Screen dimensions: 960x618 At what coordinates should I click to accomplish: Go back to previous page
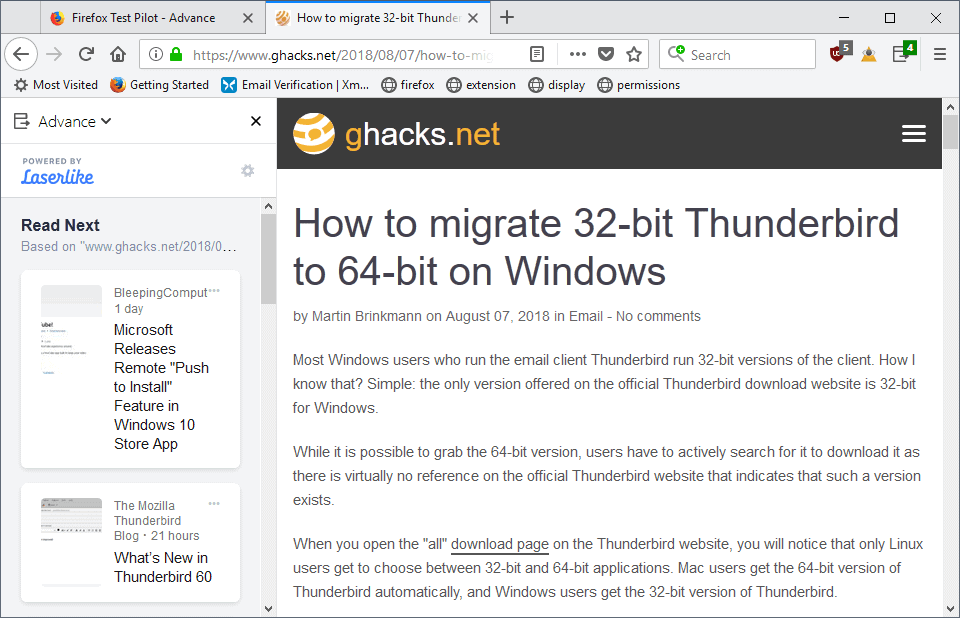click(21, 55)
